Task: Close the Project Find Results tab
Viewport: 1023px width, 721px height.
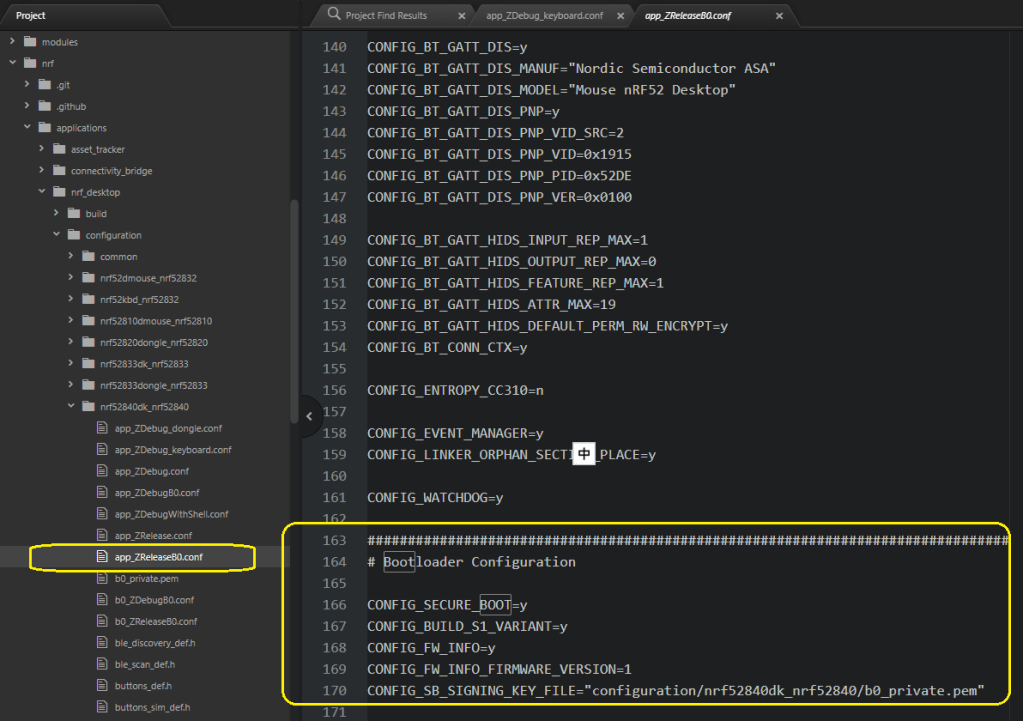Action: pos(461,16)
